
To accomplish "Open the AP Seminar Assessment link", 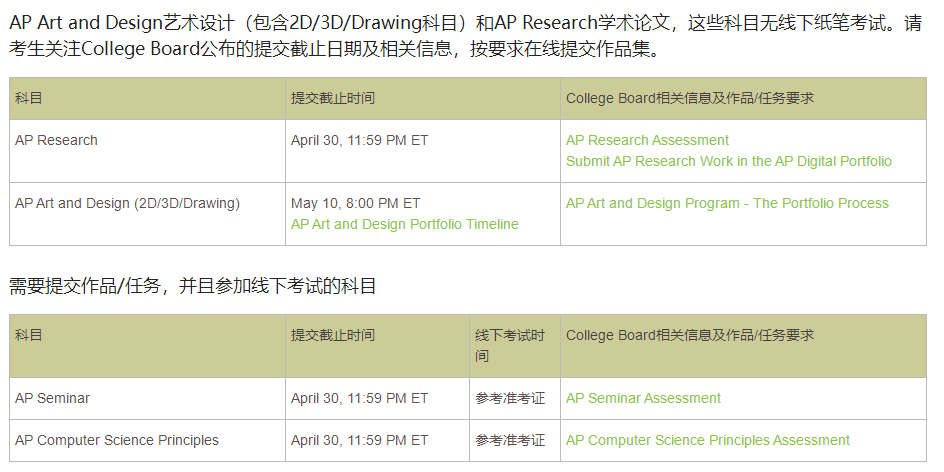I will pos(643,399).
